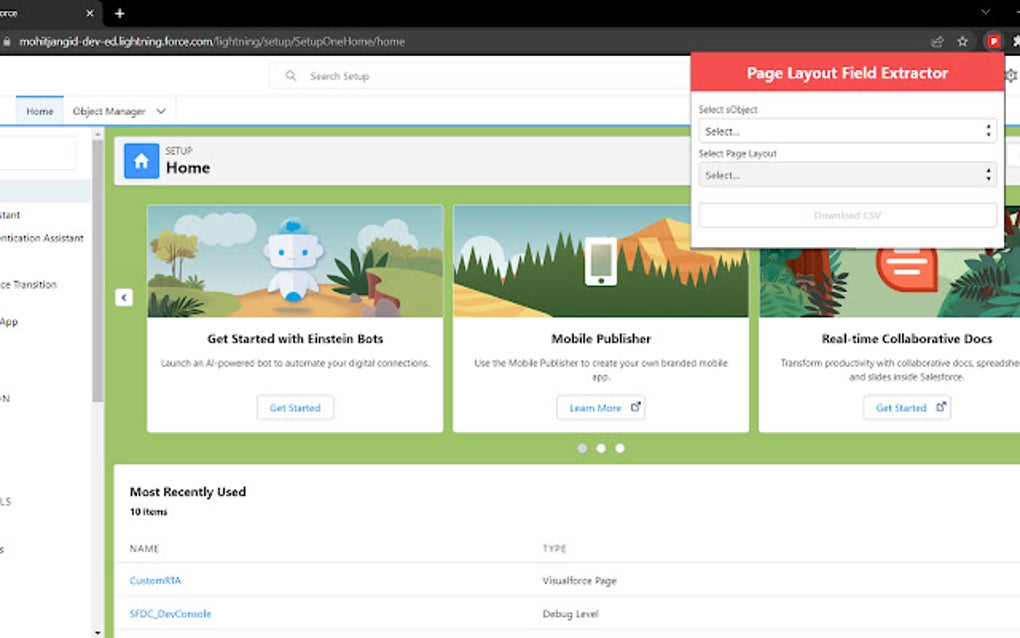This screenshot has height=638, width=1020.
Task: Click Learn More under Mobile Publisher
Action: [600, 407]
